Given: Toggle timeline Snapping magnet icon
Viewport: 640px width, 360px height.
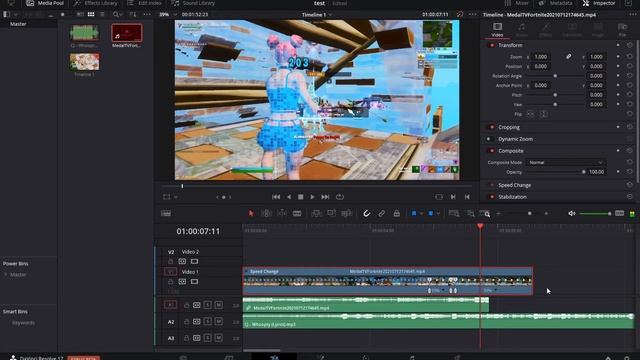Looking at the screenshot, I should pyautogui.click(x=366, y=213).
